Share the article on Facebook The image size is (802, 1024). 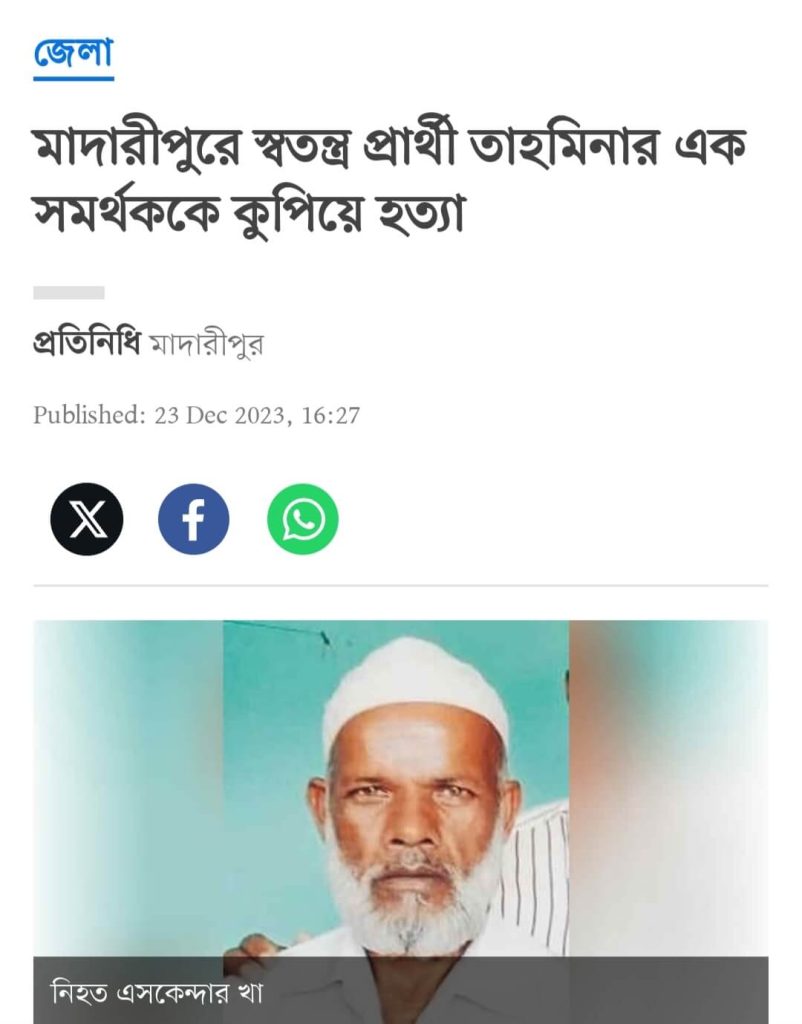click(194, 519)
